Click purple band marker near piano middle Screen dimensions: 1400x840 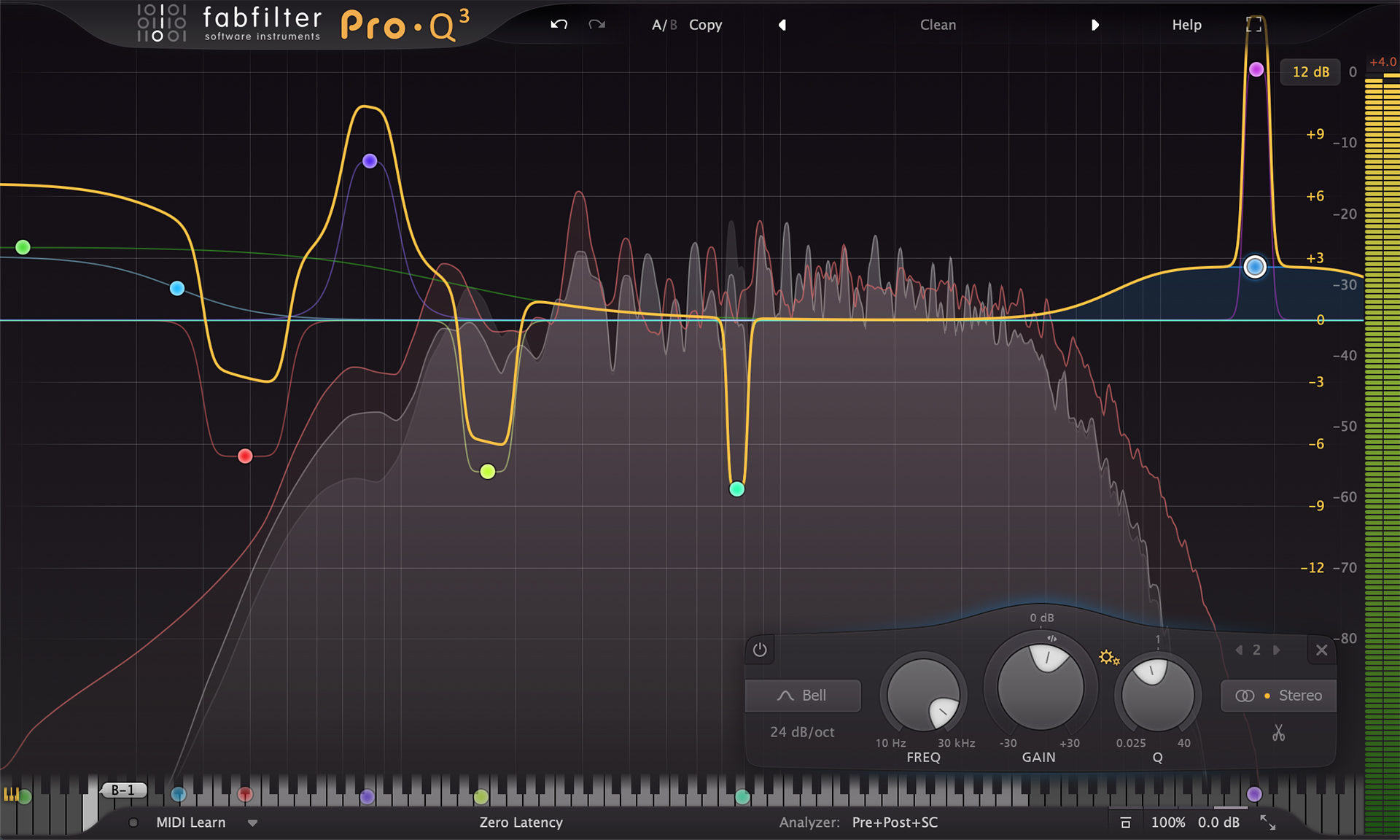367,797
